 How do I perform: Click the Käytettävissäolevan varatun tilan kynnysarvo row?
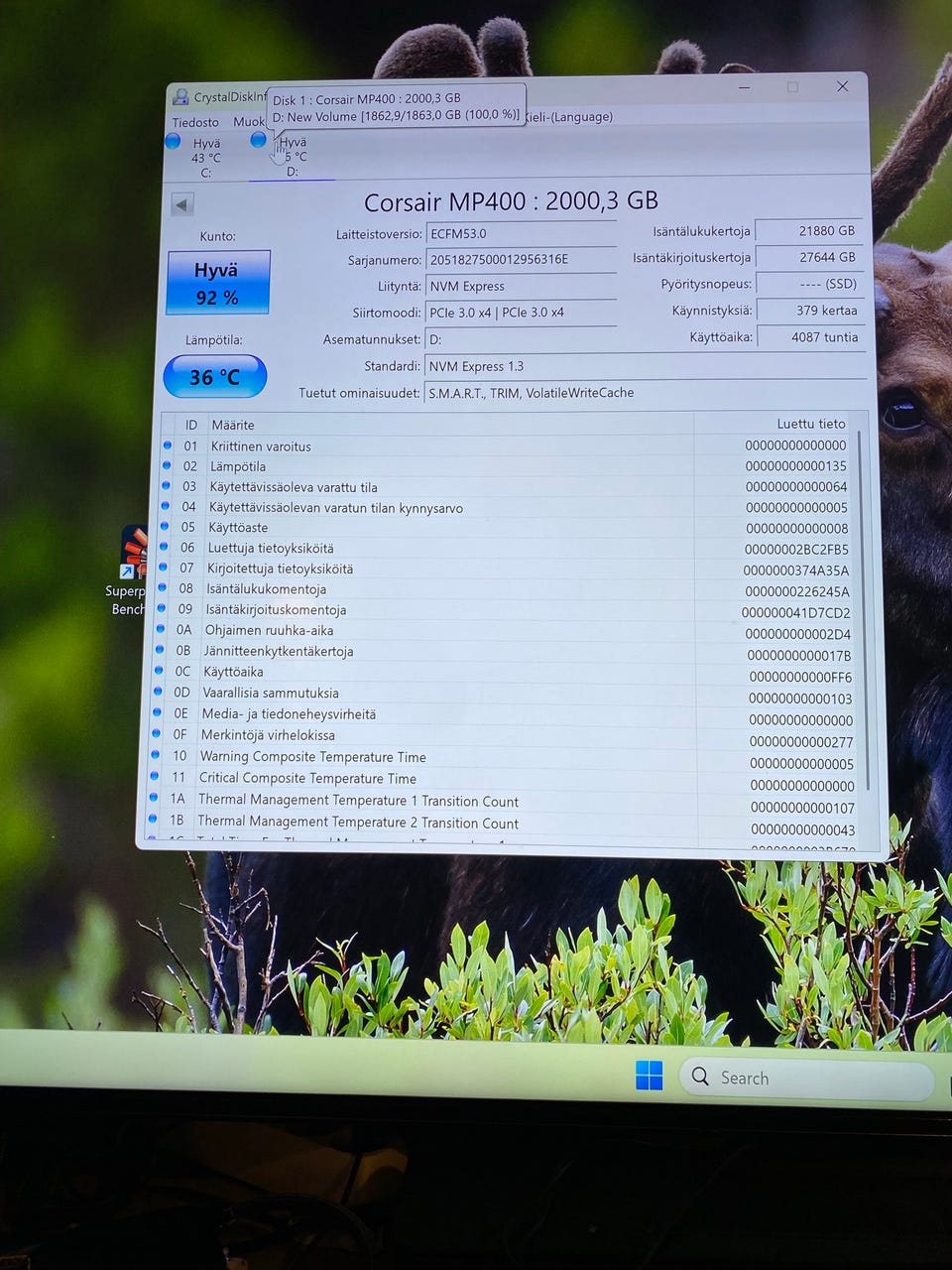tap(507, 507)
